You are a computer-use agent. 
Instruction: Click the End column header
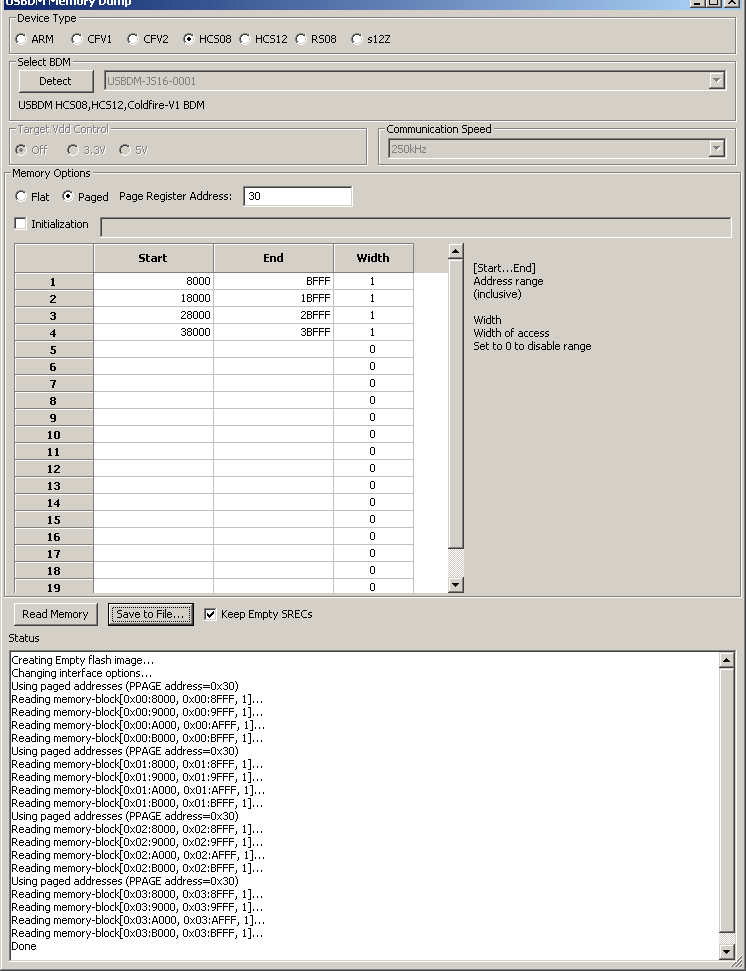tap(274, 258)
